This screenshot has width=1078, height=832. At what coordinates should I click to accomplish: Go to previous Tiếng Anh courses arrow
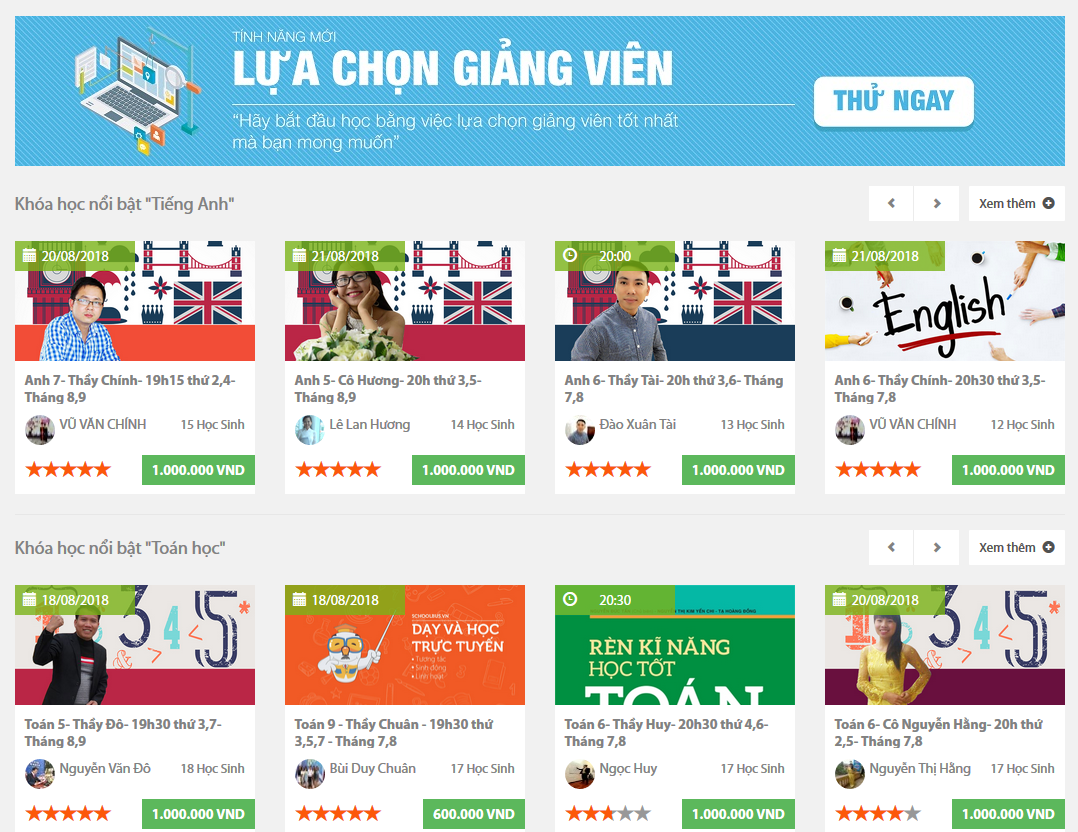tap(891, 204)
